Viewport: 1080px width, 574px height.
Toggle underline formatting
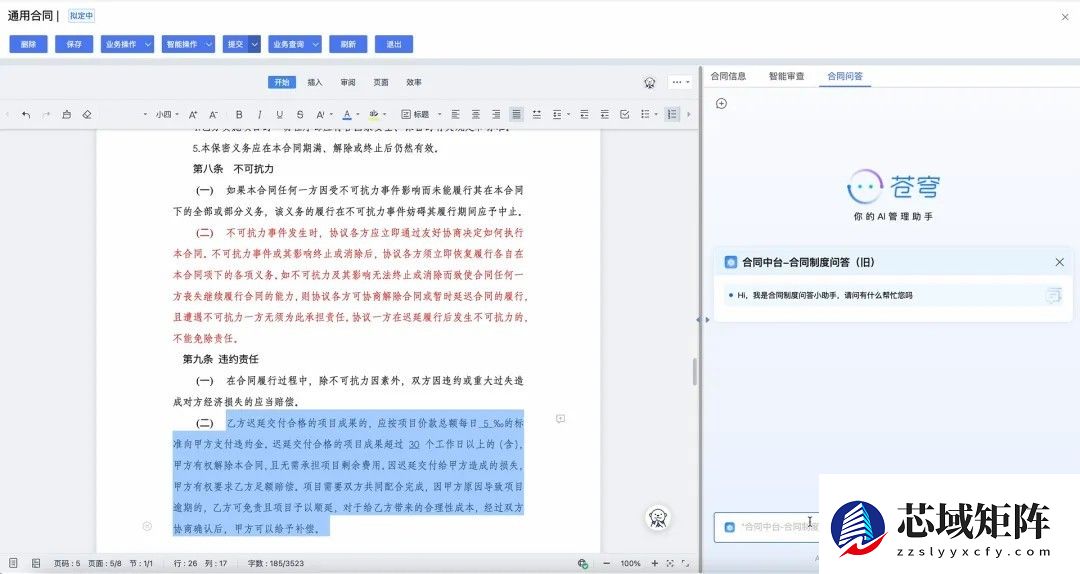pos(279,114)
